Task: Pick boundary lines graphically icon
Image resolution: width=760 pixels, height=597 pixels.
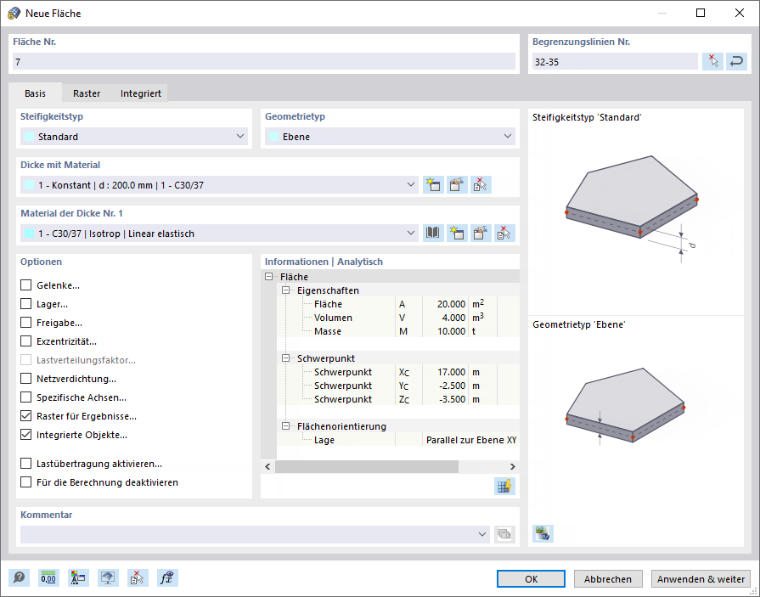Action: coord(712,62)
